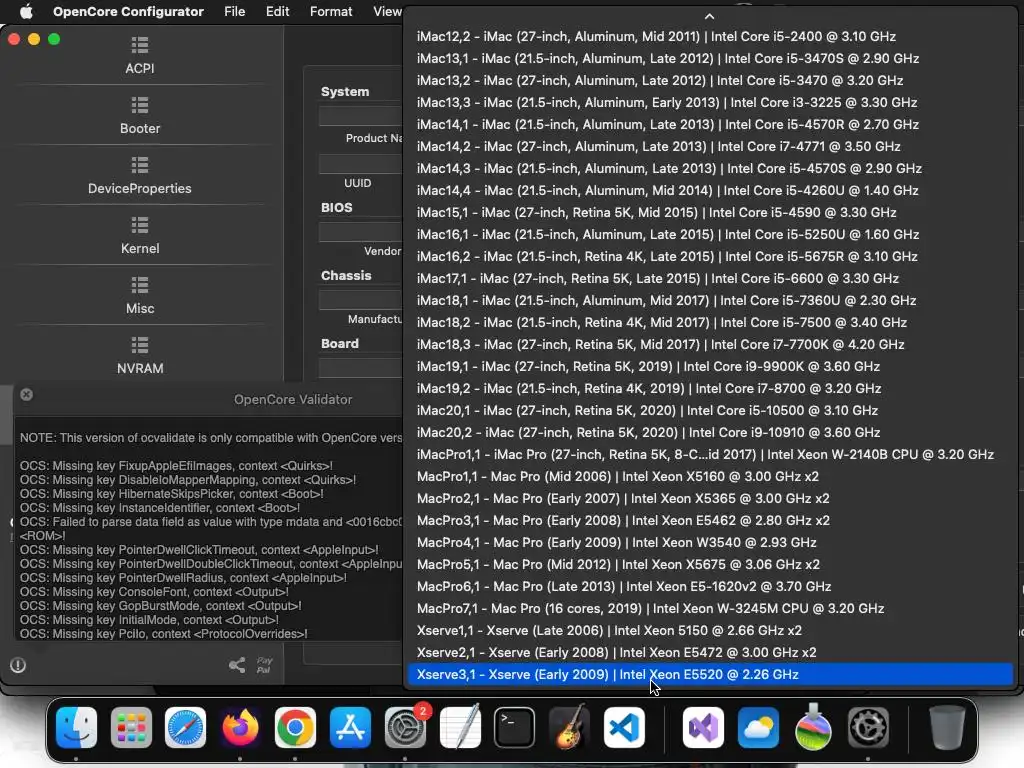
Task: Select the NVRAM sidebar section
Action: 140,356
